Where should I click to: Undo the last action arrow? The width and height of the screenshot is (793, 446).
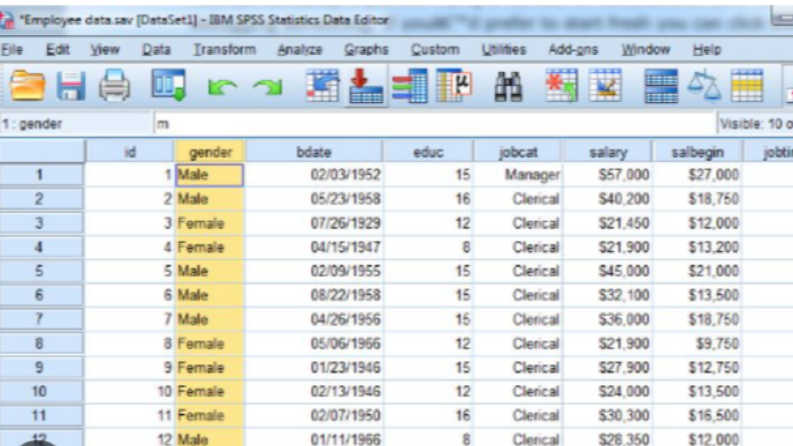pyautogui.click(x=222, y=87)
